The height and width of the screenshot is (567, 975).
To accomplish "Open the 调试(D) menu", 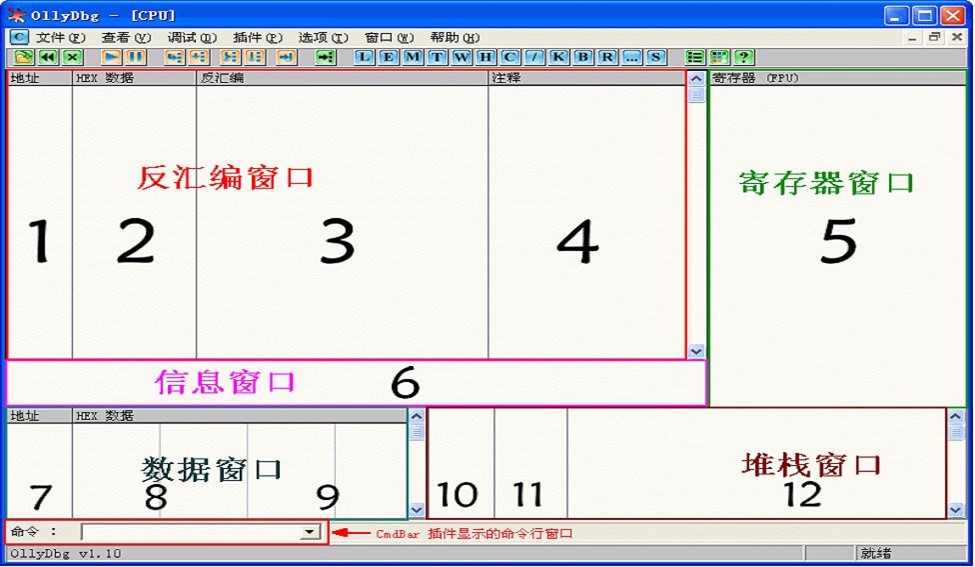I will [192, 38].
